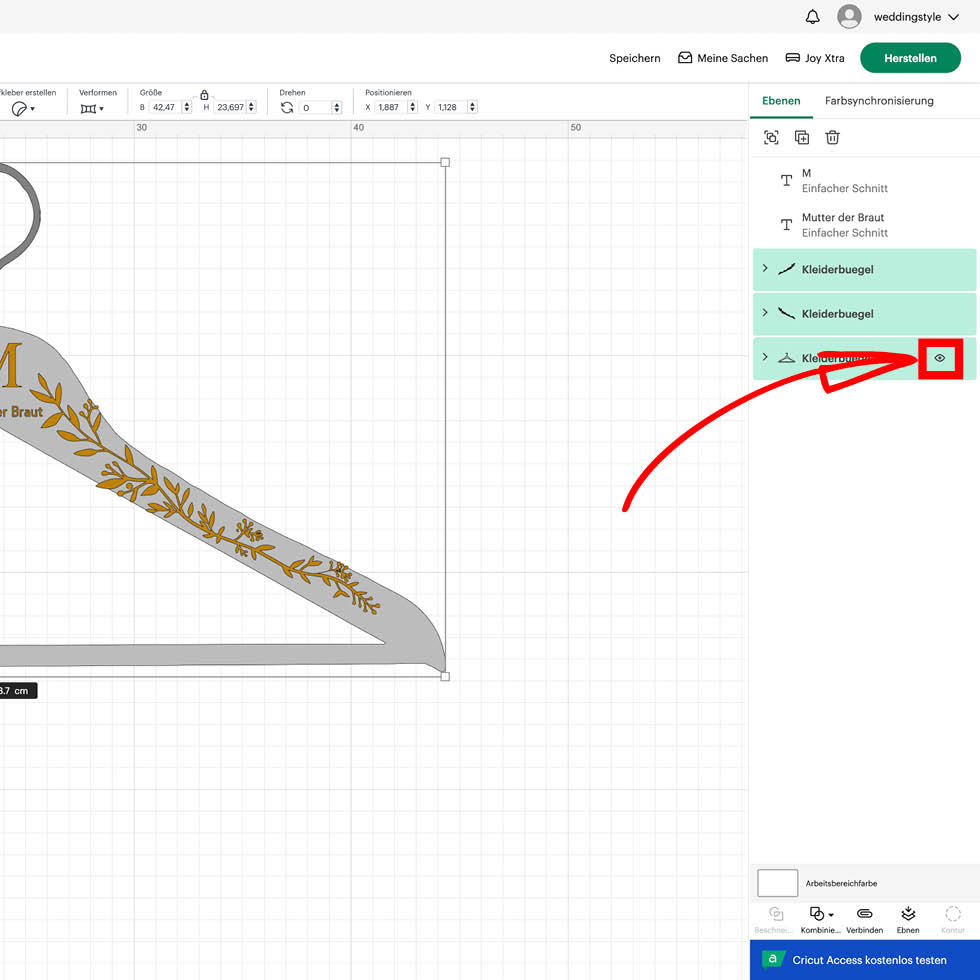Click the rotate icon under Drehen
The height and width of the screenshot is (980, 980).
click(x=287, y=107)
